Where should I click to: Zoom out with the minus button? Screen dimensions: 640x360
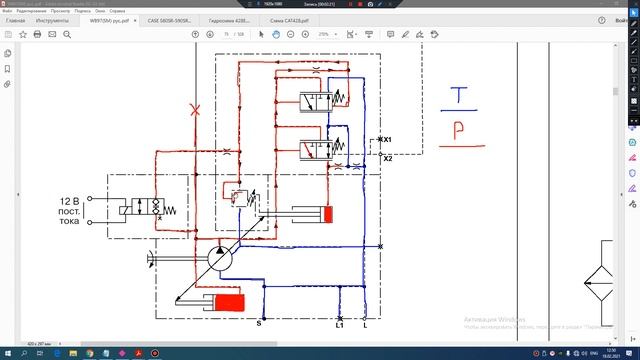coord(290,34)
